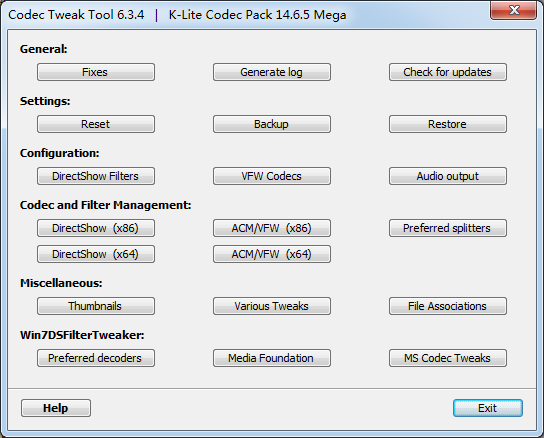Open the Fixes dialog
544x438 pixels.
click(x=96, y=72)
